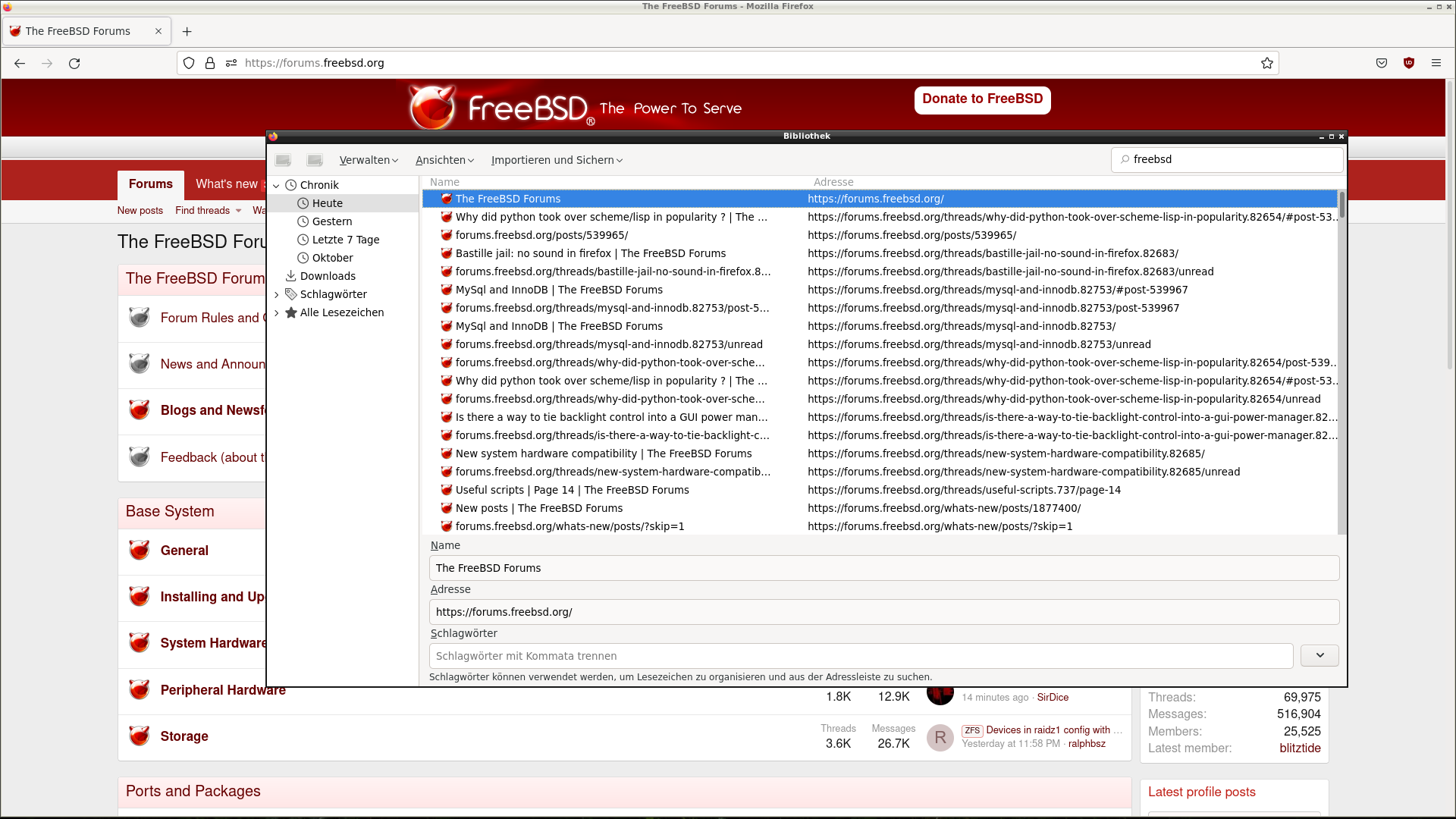Screen dimensions: 1456x819
Task: Open the Firefox hamburger menu
Action: click(1436, 63)
